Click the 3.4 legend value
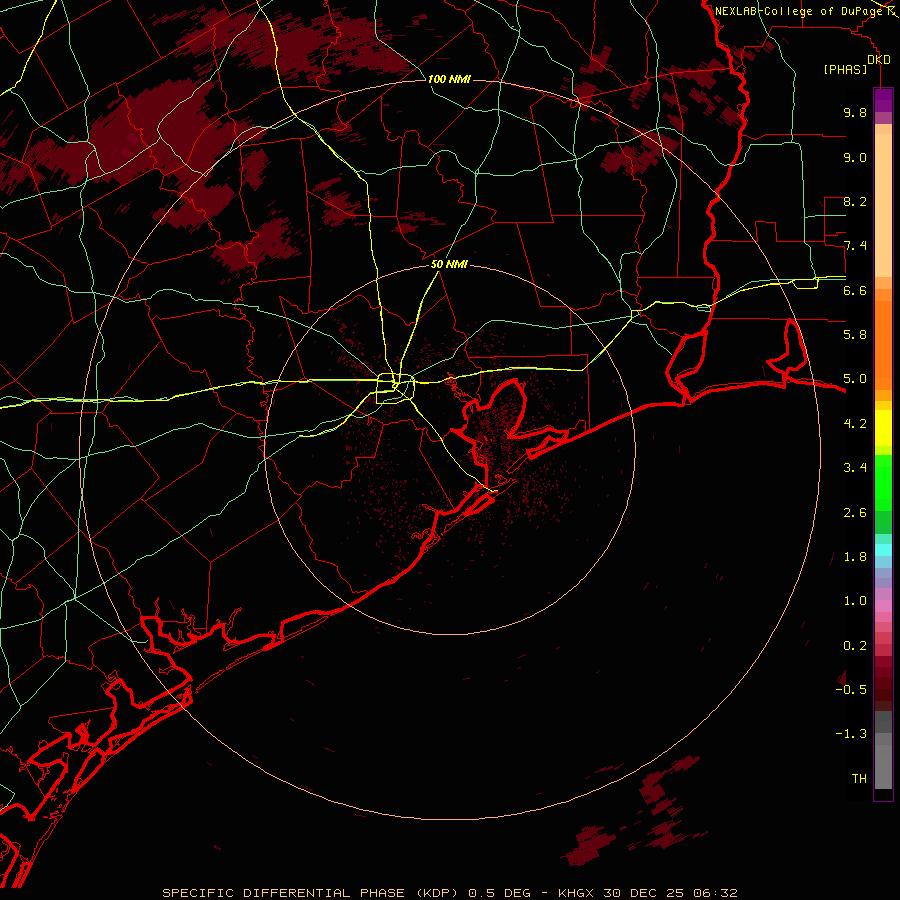The height and width of the screenshot is (900, 900). tap(855, 468)
